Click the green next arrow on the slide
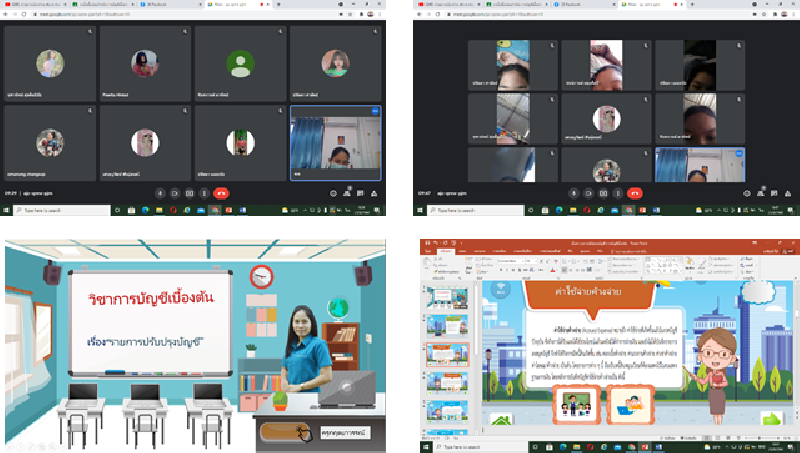Viewport: 800px width, 453px height. (771, 419)
